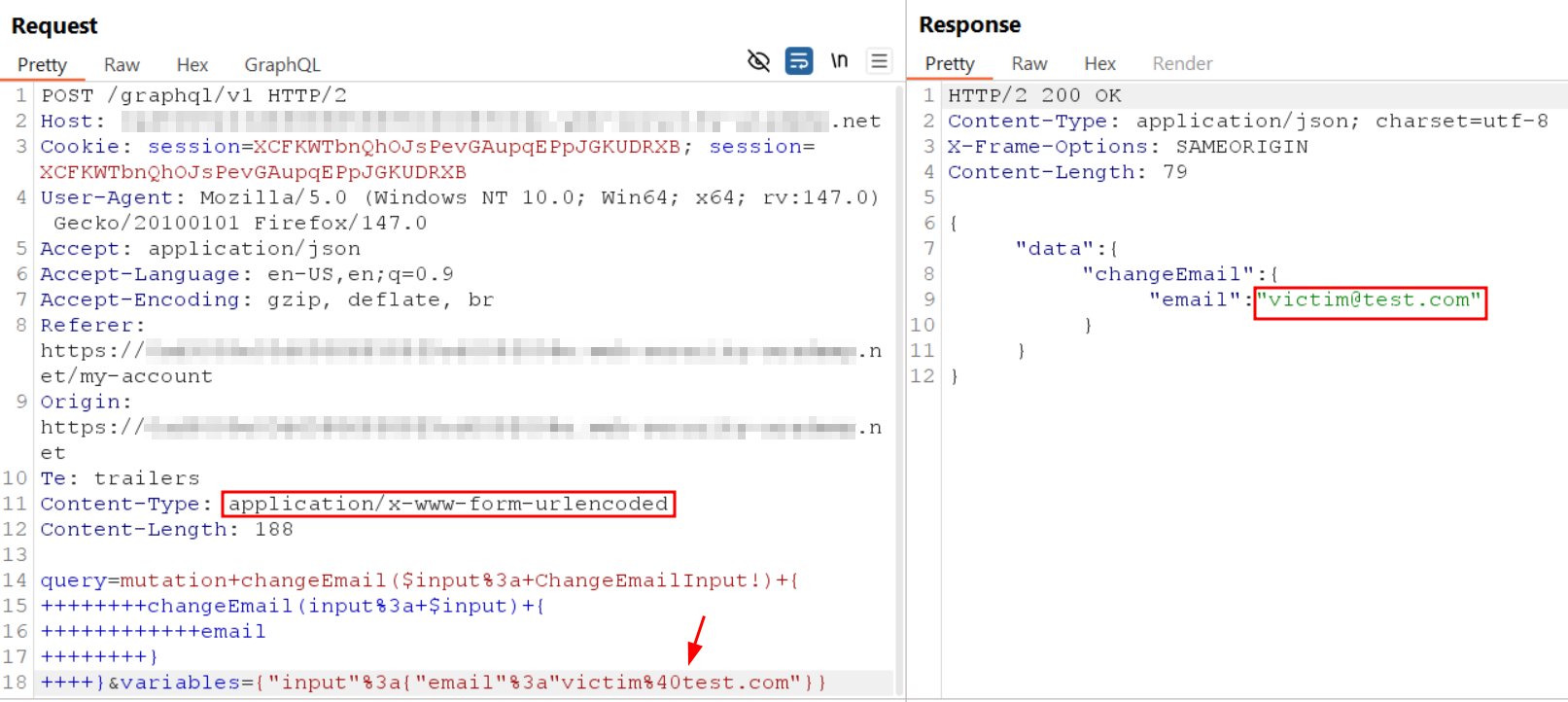Viewport: 1568px width, 702px height.
Task: Select the Request Pretty tab
Action: (x=42, y=65)
